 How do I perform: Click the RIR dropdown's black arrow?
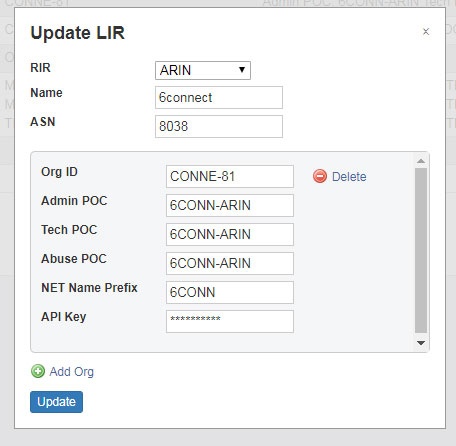242,70
